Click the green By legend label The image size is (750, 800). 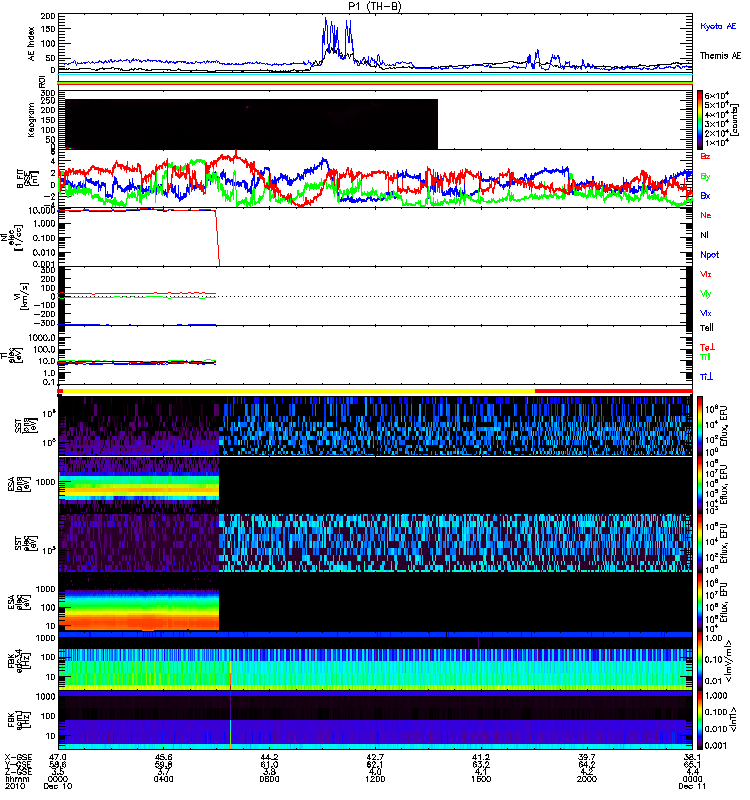(705, 176)
